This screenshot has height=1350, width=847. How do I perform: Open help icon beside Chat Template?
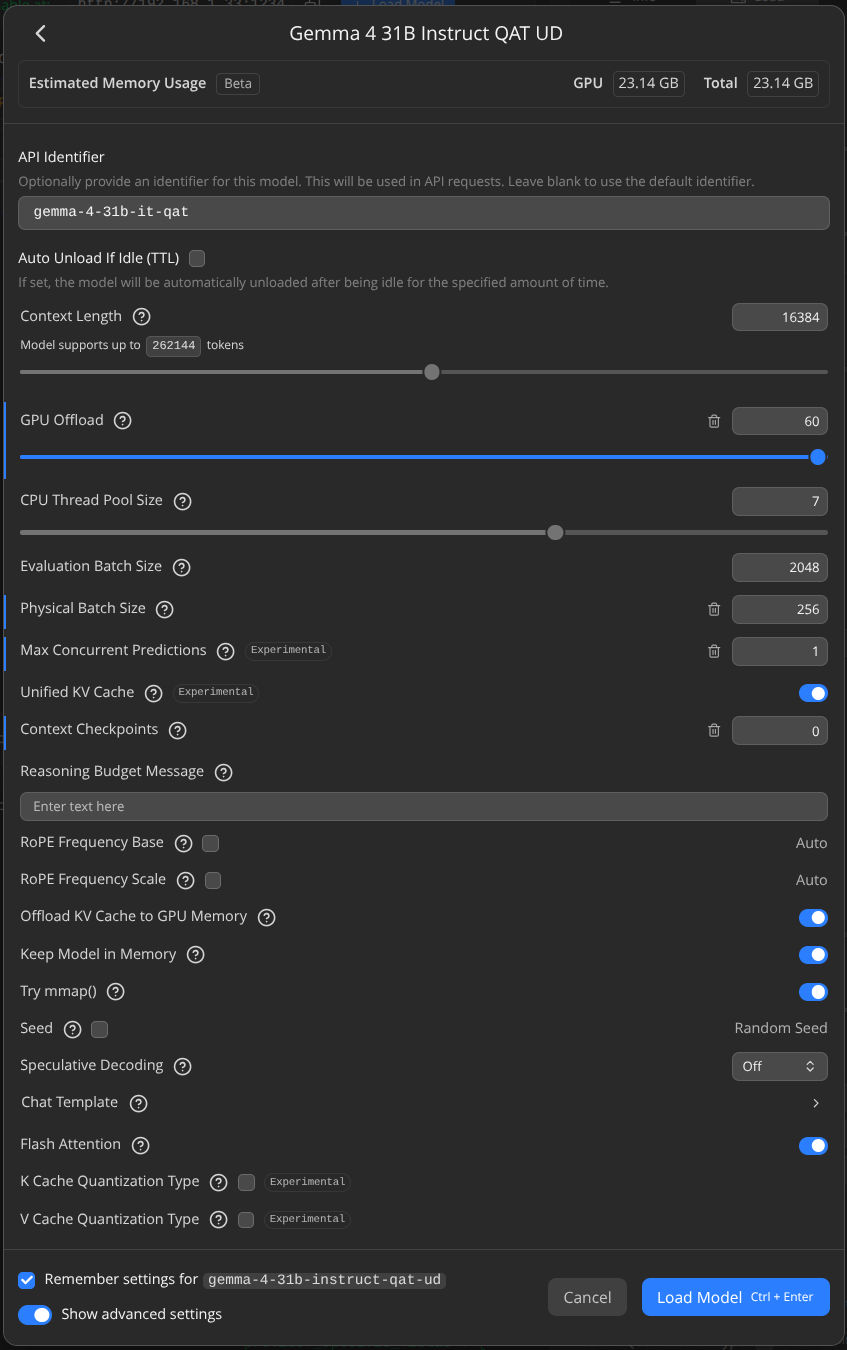tap(139, 1103)
